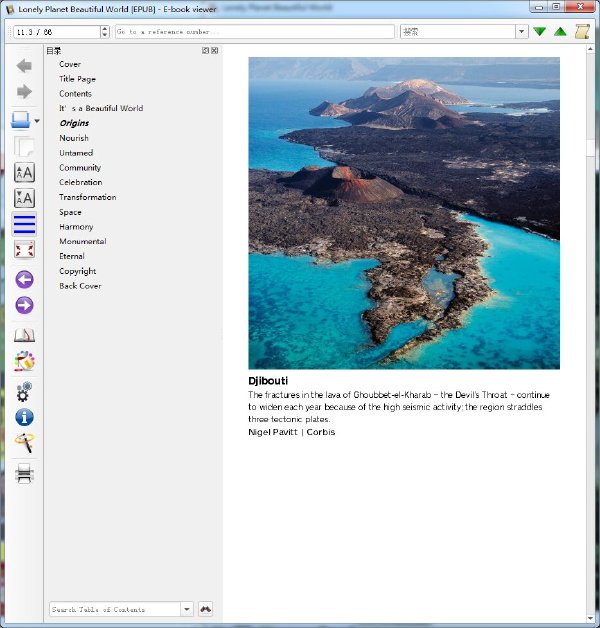This screenshot has width=600, height=628.
Task: Go to the Untamed chapter
Action: click(76, 153)
